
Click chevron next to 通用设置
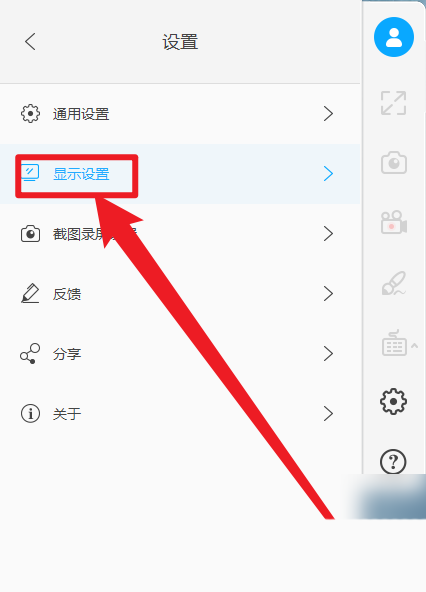tap(329, 114)
